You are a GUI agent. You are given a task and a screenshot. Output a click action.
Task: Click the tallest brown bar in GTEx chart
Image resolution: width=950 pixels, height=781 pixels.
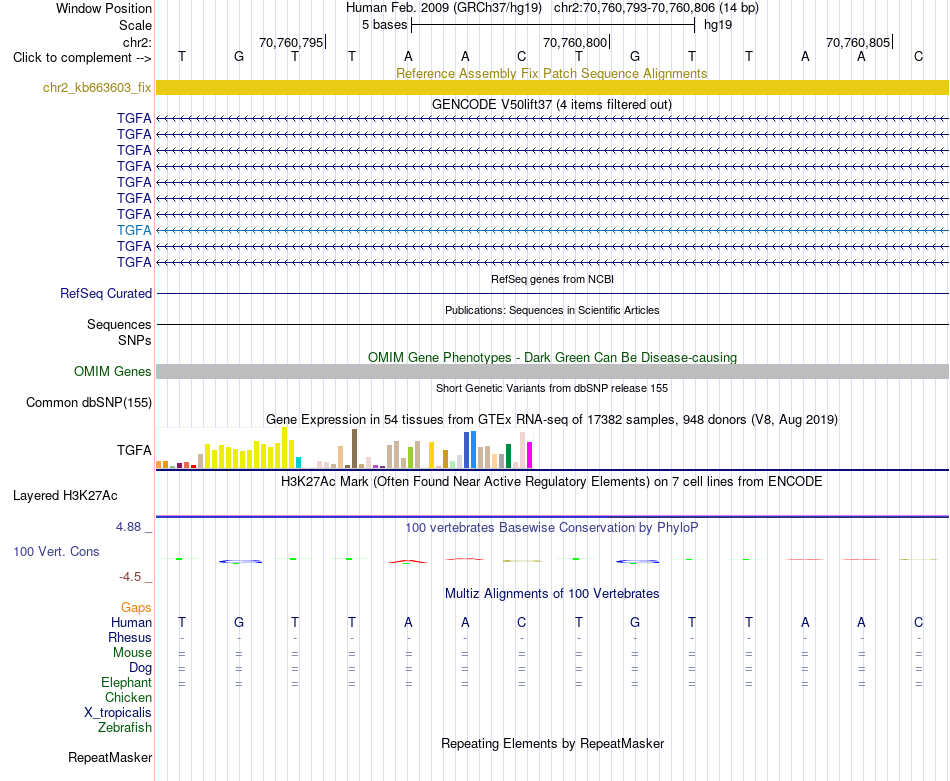coord(354,448)
